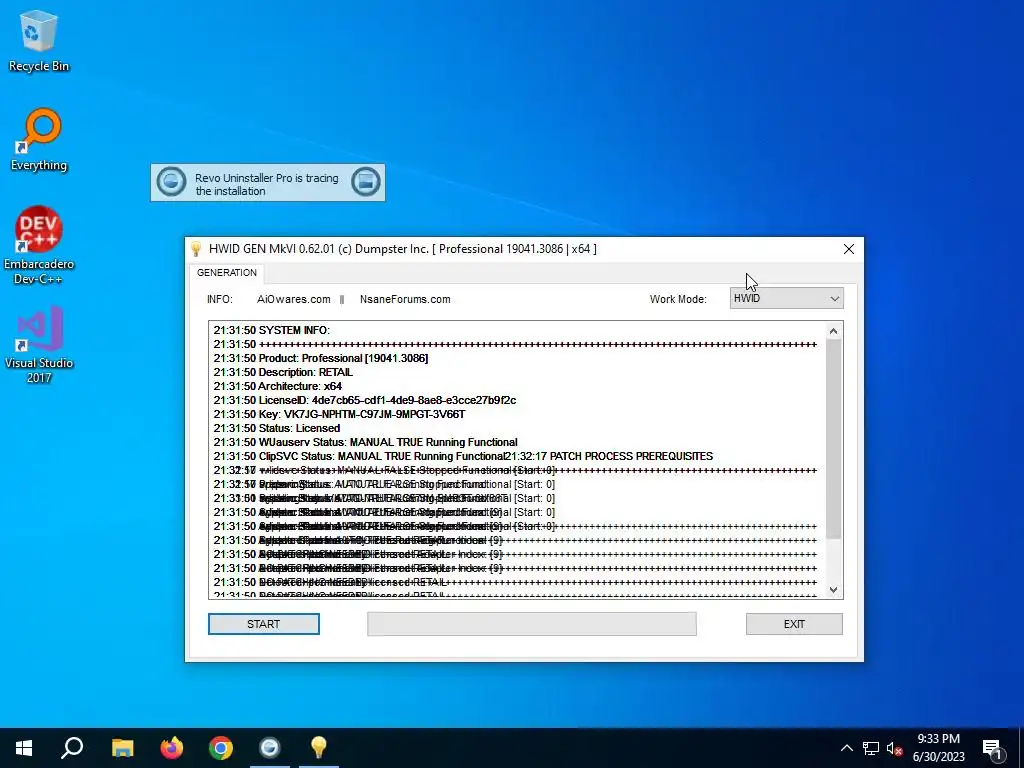Launch Everything search shortcut on desktop
1024x768 pixels.
pos(39,139)
